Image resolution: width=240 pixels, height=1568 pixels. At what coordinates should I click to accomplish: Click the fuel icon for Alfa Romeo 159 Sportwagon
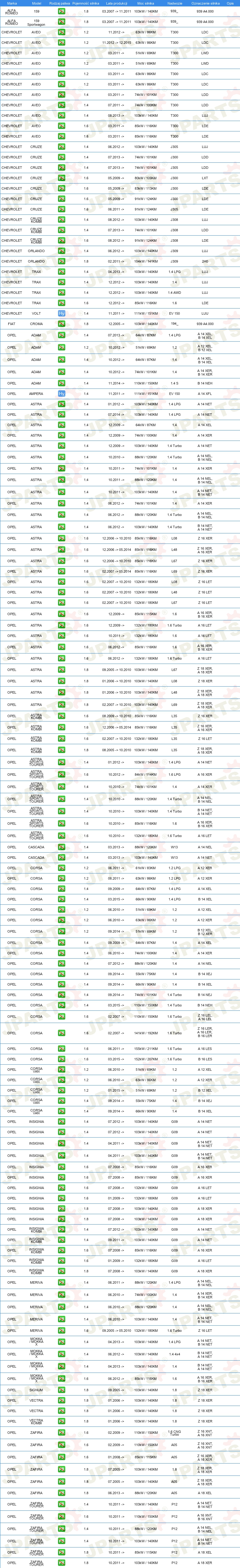pyautogui.click(x=61, y=22)
